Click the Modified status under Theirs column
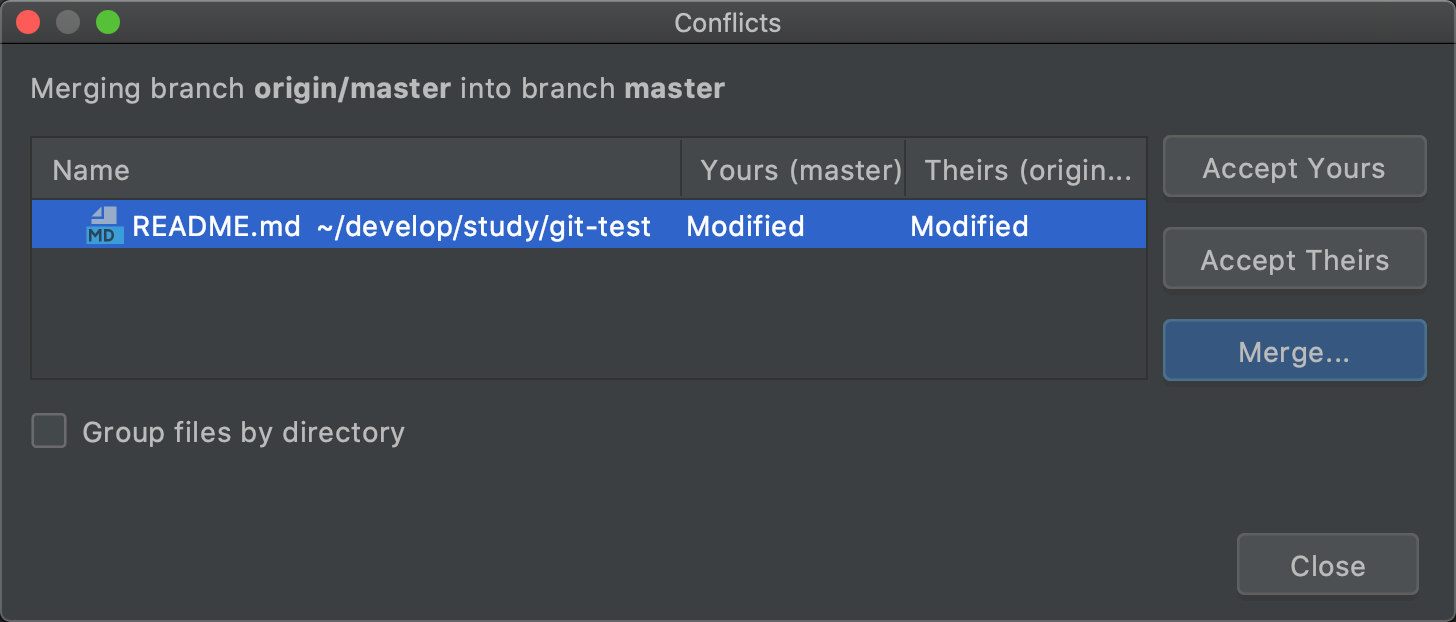The image size is (1456, 622). click(969, 227)
